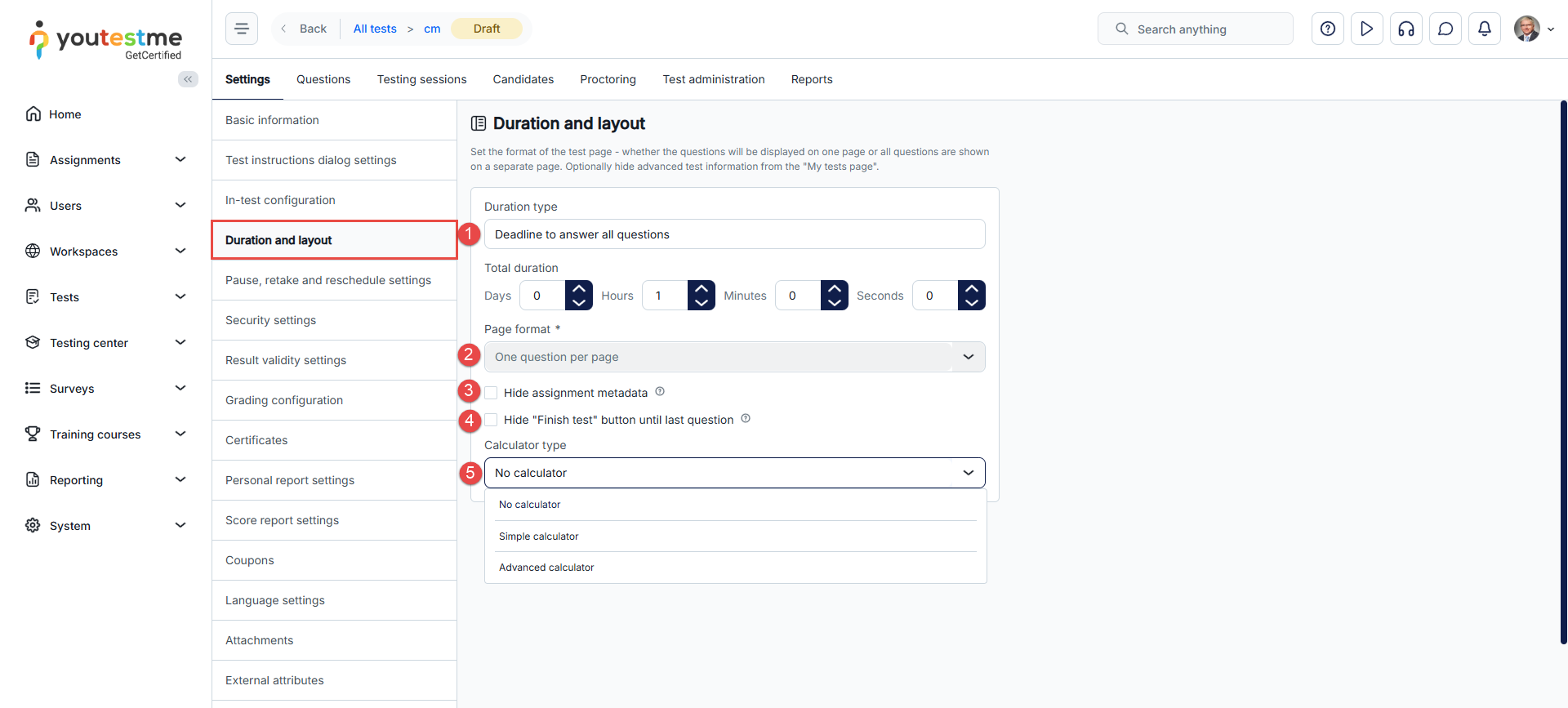Switch to the Questions tab

click(x=323, y=79)
